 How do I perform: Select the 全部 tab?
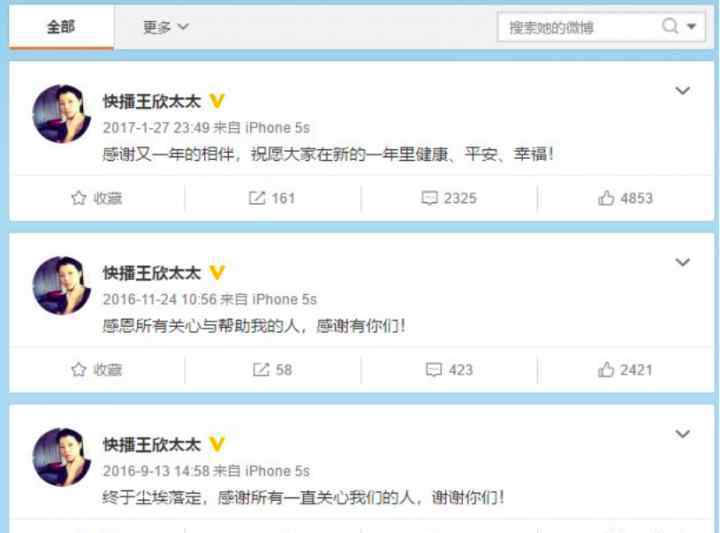61,27
